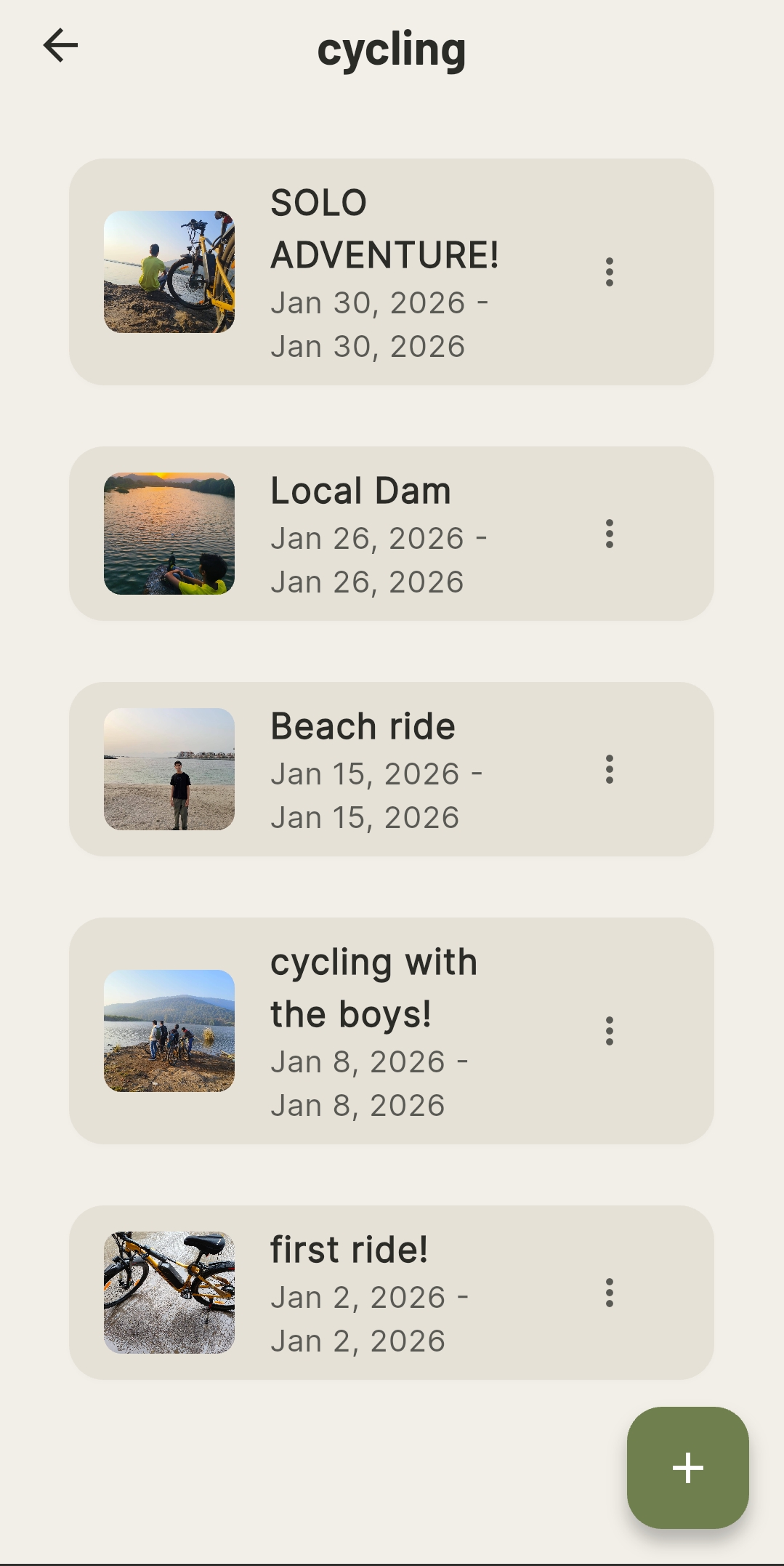Open options menu for SOLO ADVENTURE! entry
The height and width of the screenshot is (1566, 784).
pyautogui.click(x=609, y=272)
